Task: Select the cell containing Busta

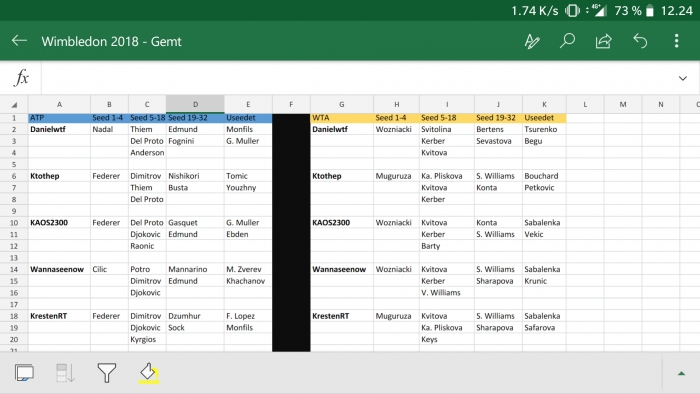Action: [195, 187]
